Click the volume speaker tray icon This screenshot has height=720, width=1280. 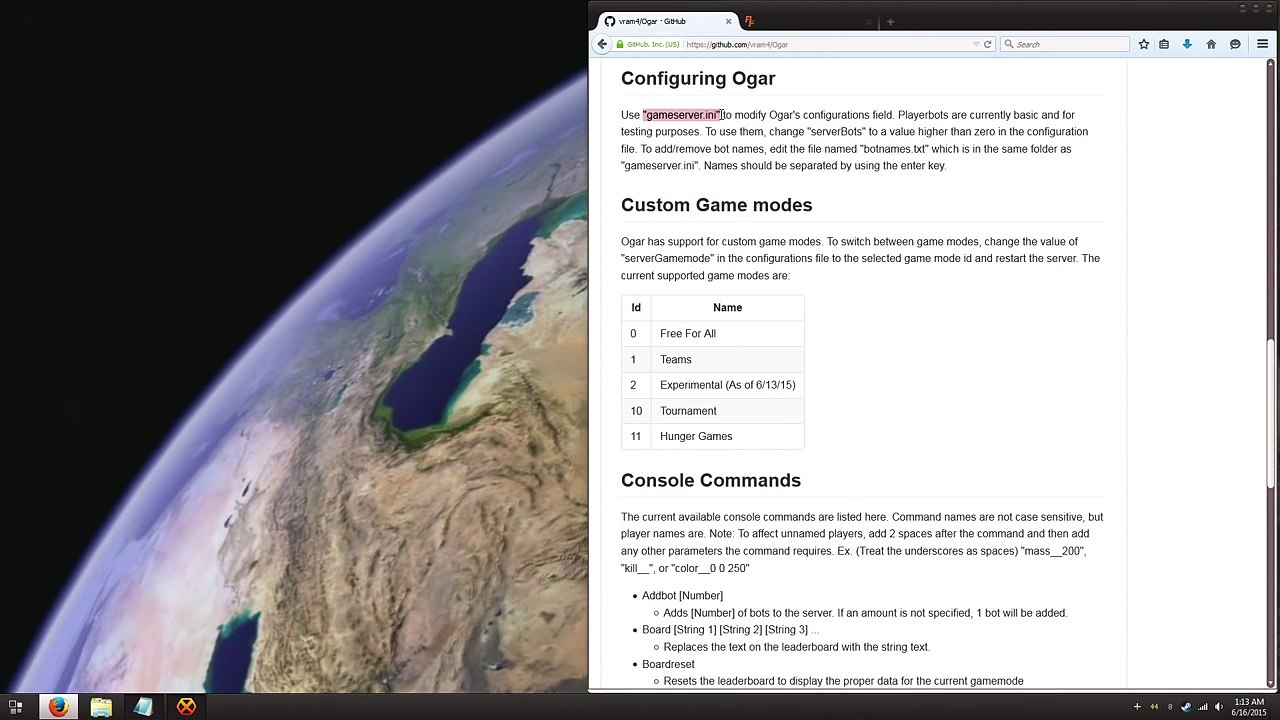click(1219, 707)
